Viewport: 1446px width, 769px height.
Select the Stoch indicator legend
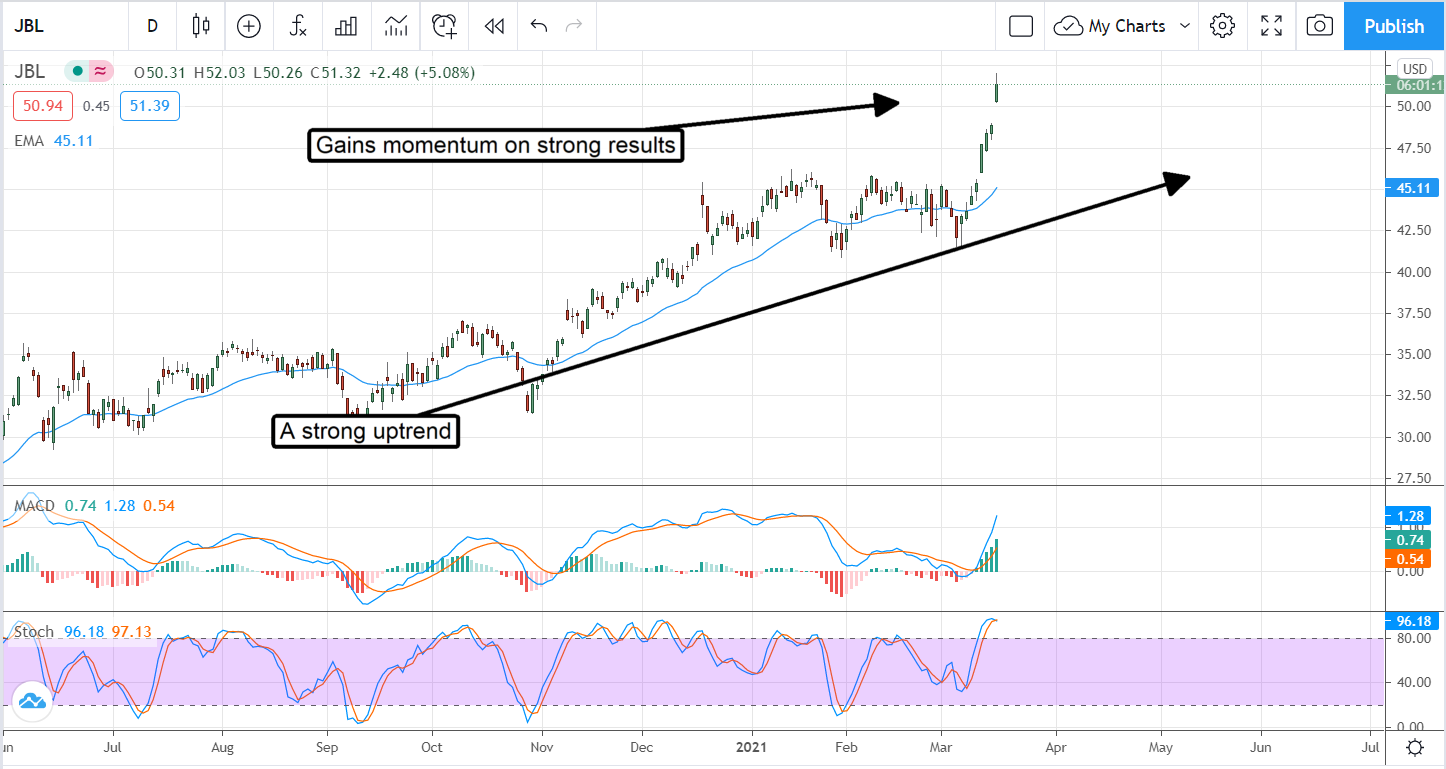coord(34,632)
